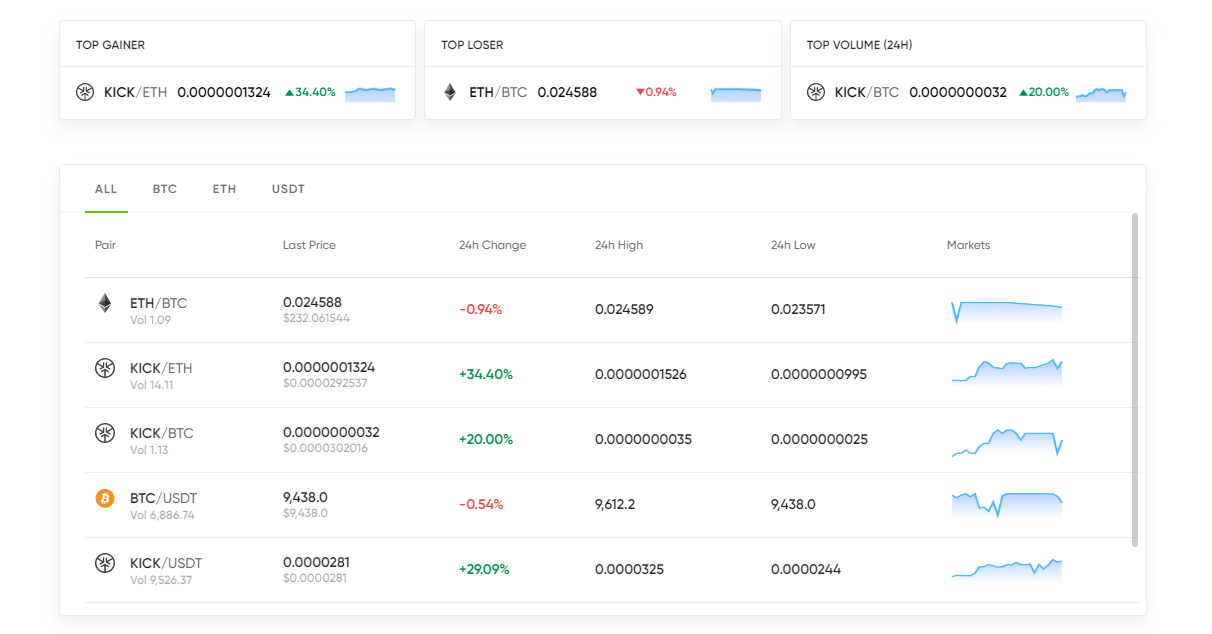Open the ETH/BTC market sparkline chart

point(1006,310)
